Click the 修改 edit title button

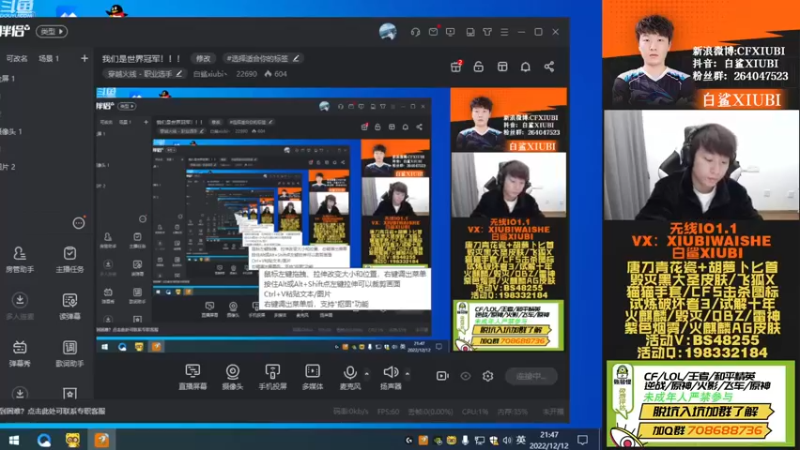coord(203,59)
